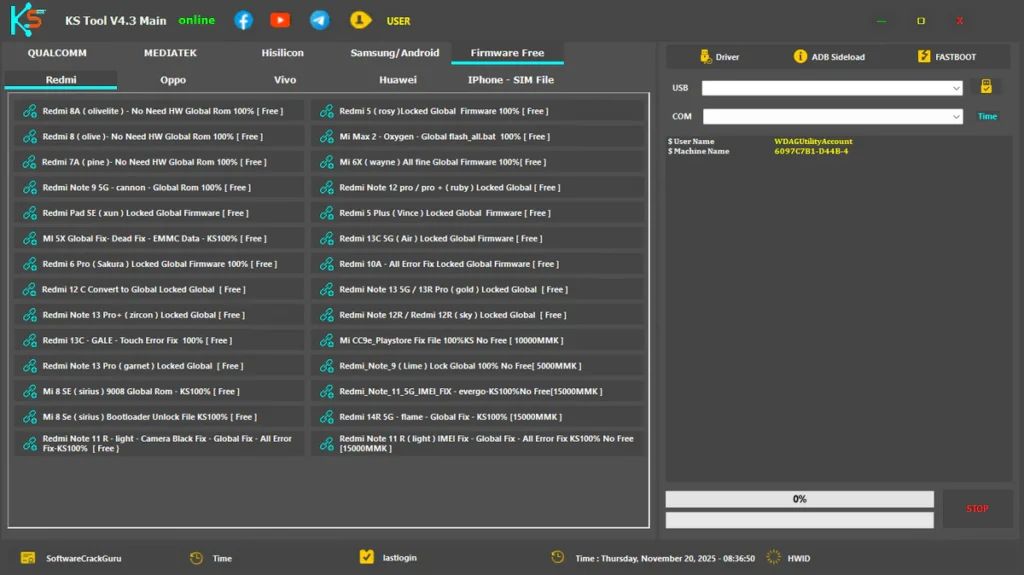
Task: Click the YouTube icon in header
Action: click(280, 20)
